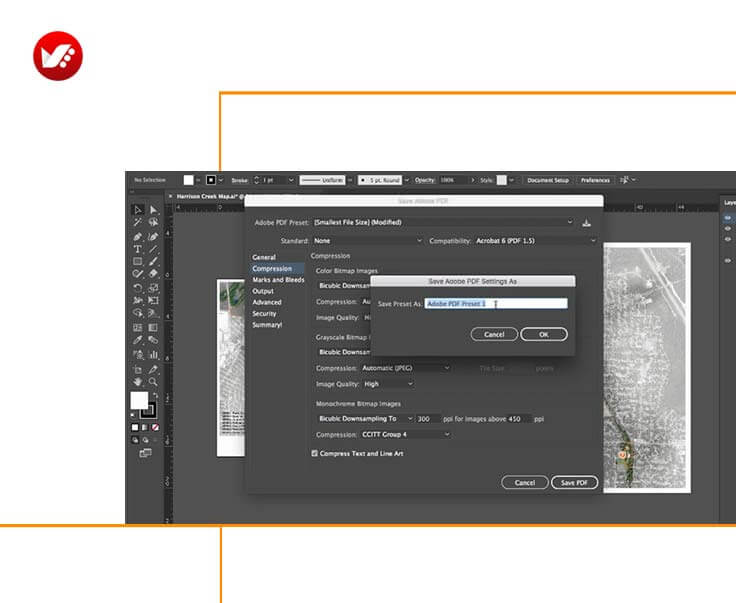
Task: Click the black Stroke swatch in the toolbar
Action: pyautogui.click(x=149, y=411)
